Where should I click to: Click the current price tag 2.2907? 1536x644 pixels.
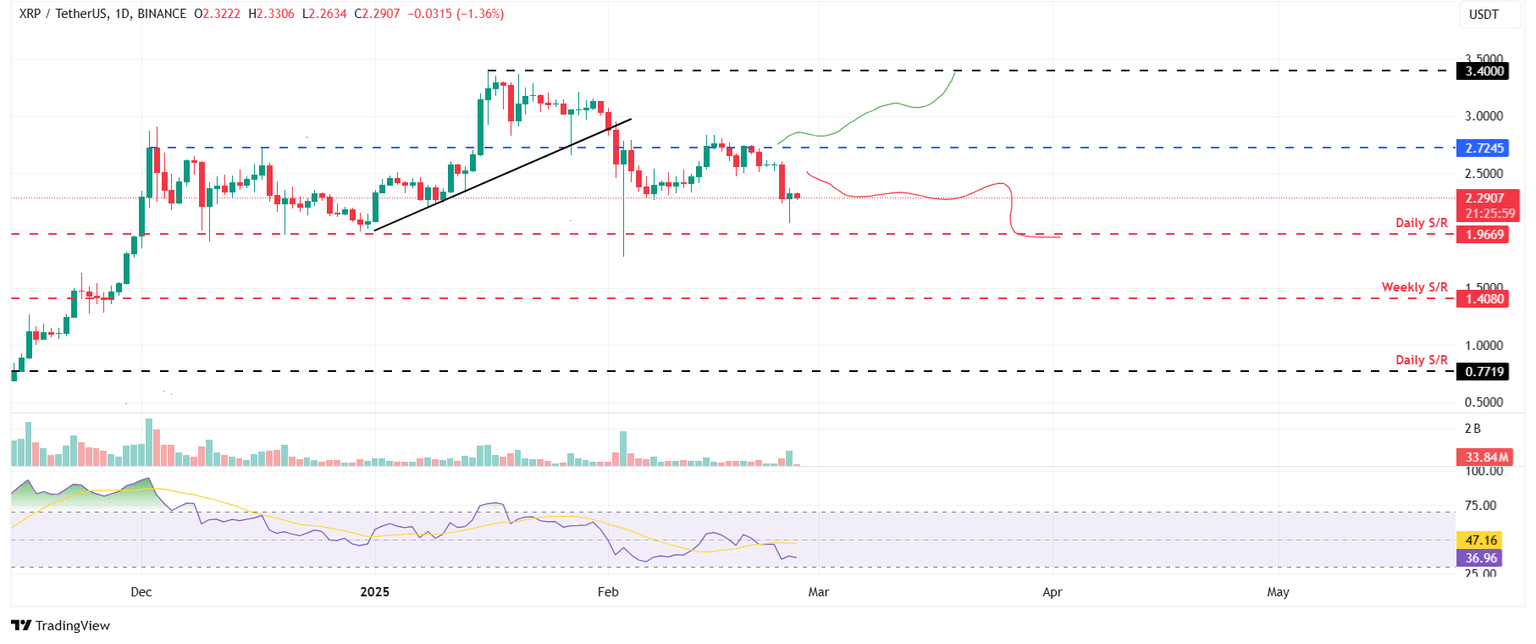(1484, 198)
